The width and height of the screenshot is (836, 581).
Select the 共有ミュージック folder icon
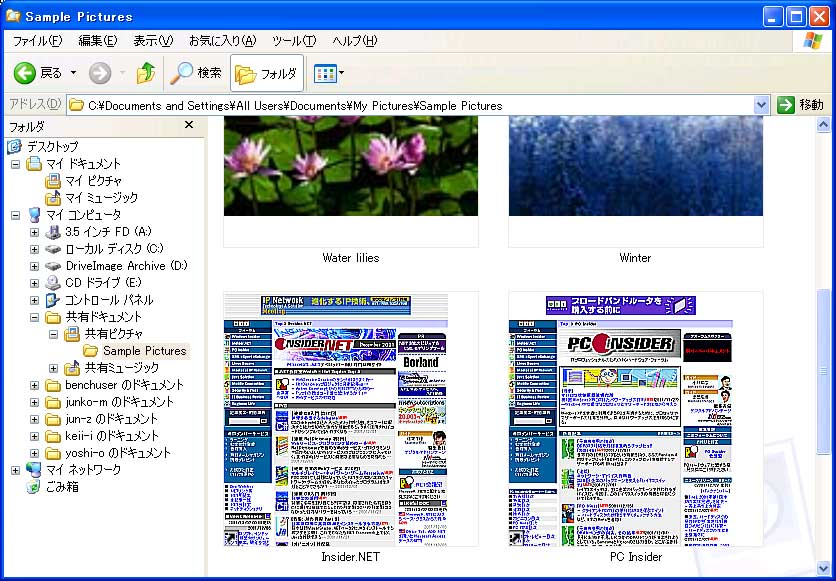(72, 368)
